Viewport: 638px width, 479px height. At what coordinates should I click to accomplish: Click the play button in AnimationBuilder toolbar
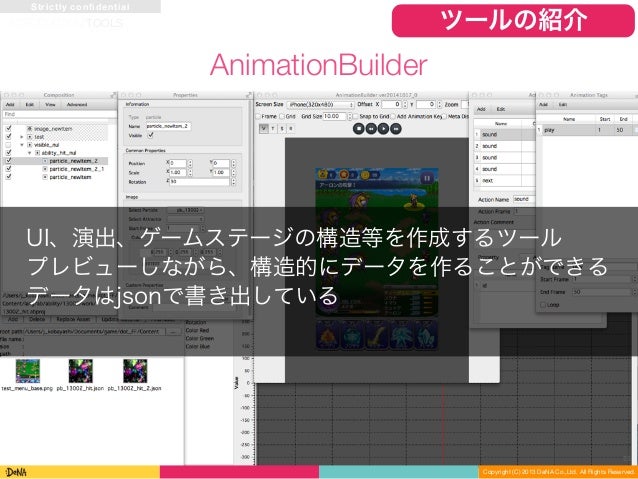click(x=383, y=129)
